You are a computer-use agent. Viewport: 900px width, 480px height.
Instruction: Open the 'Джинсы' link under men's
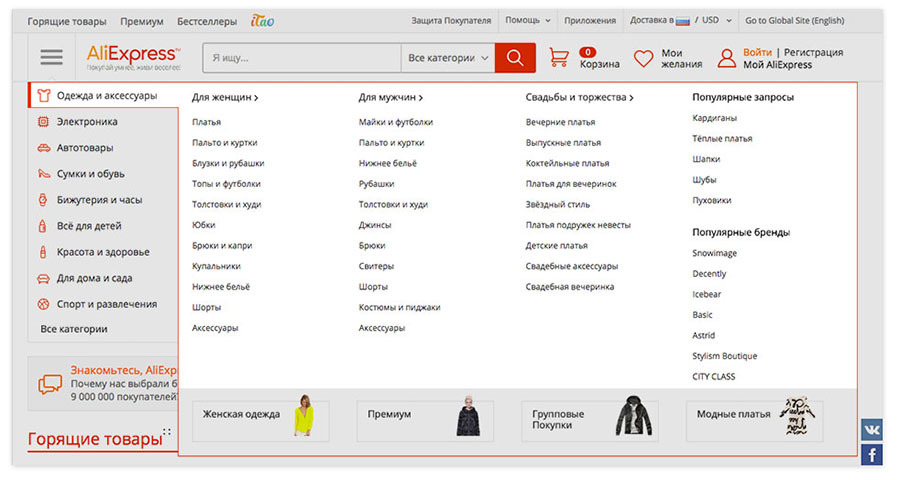375,225
